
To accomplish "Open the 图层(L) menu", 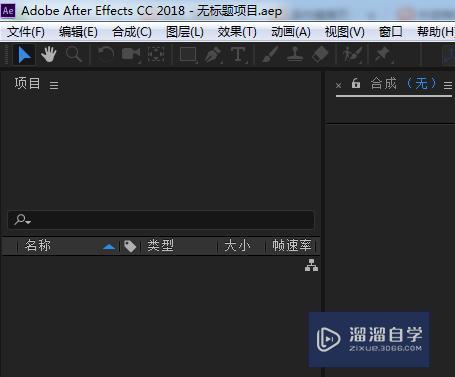I will point(185,32).
